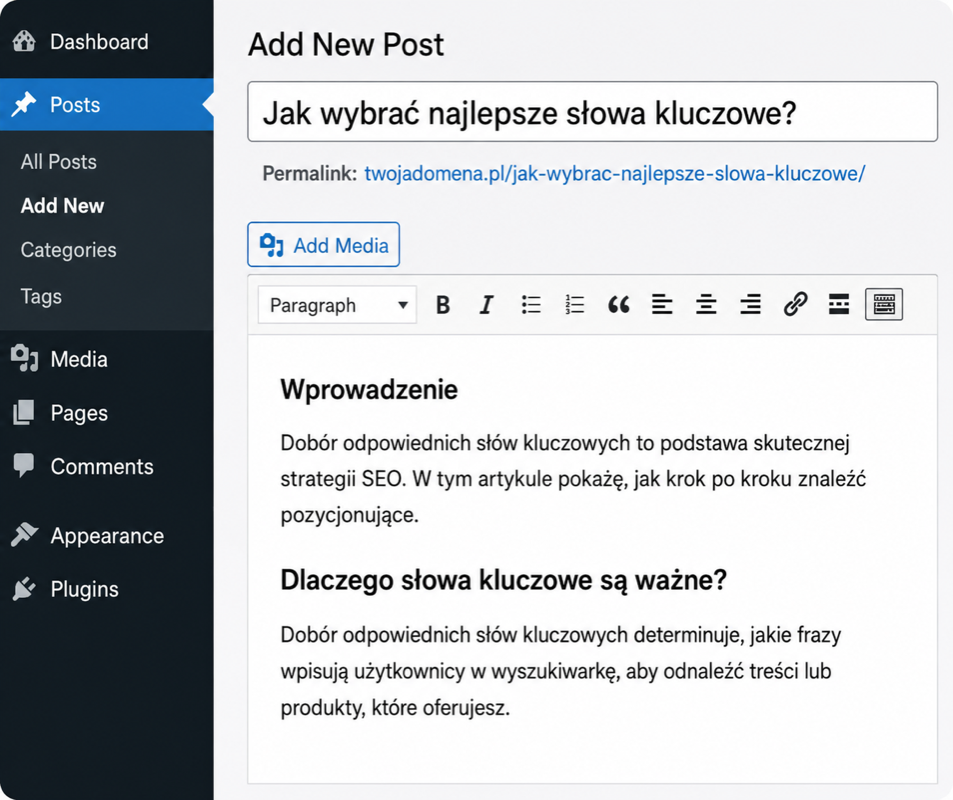The image size is (953, 800).
Task: Toggle the toolbar kitchen sink
Action: 884,304
